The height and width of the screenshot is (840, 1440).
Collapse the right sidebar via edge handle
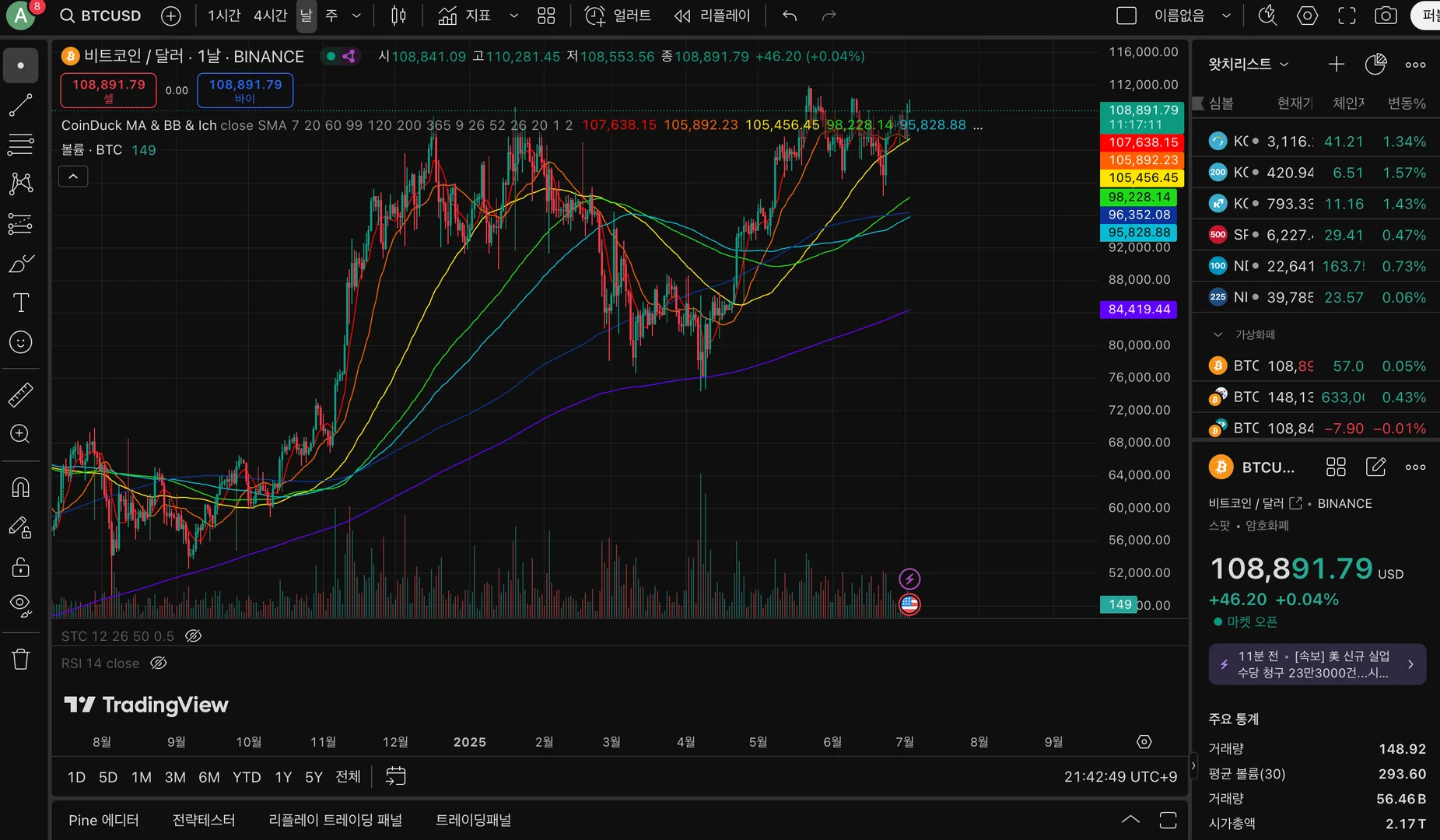click(x=1193, y=765)
